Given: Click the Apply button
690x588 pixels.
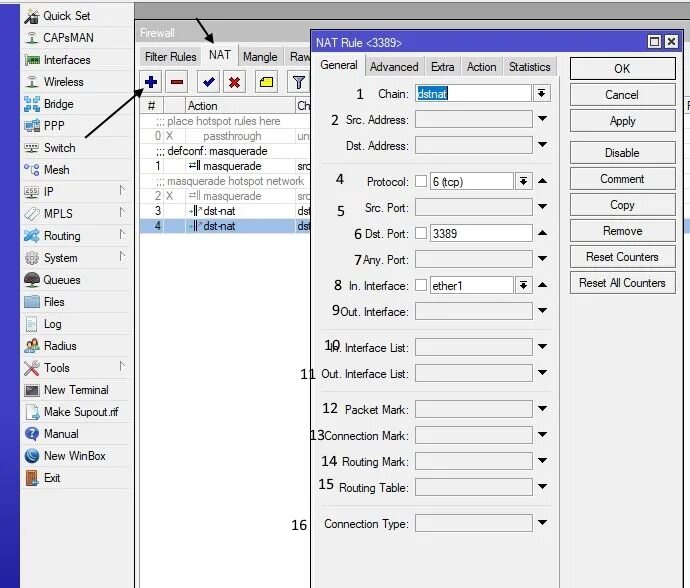Looking at the screenshot, I should [x=622, y=121].
